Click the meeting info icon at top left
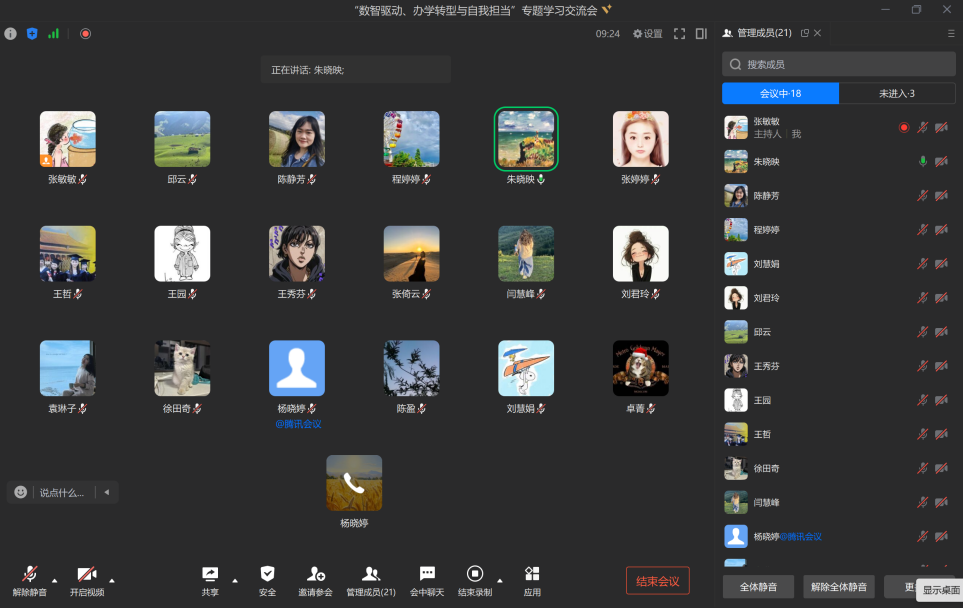This screenshot has width=963, height=608. pos(11,33)
